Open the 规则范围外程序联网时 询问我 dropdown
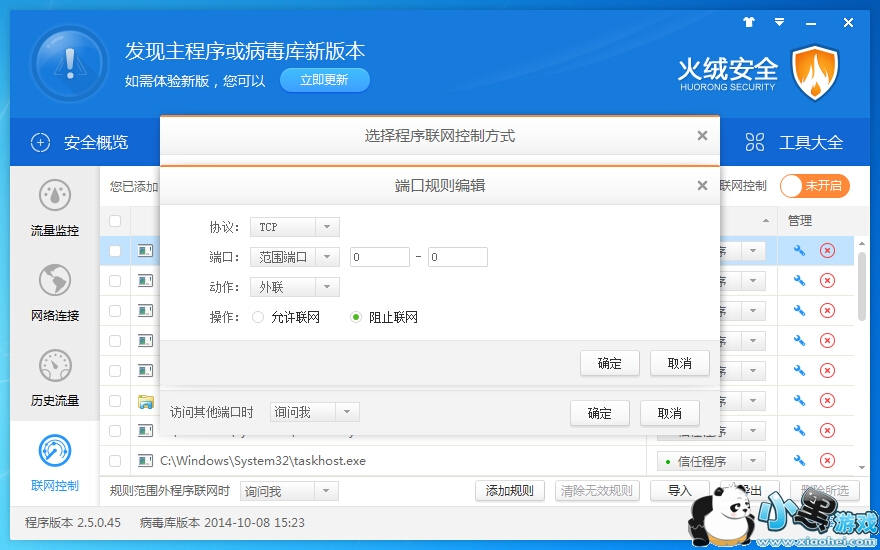The height and width of the screenshot is (550, 880). 289,491
